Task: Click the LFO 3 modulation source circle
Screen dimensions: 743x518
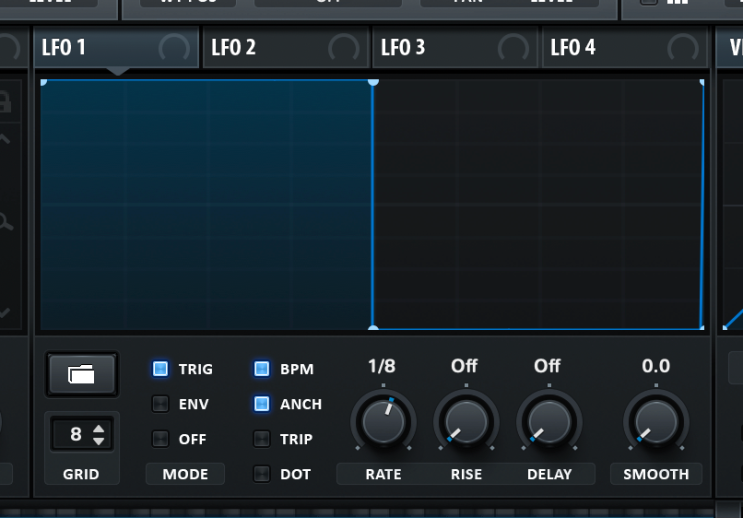Action: (x=513, y=47)
